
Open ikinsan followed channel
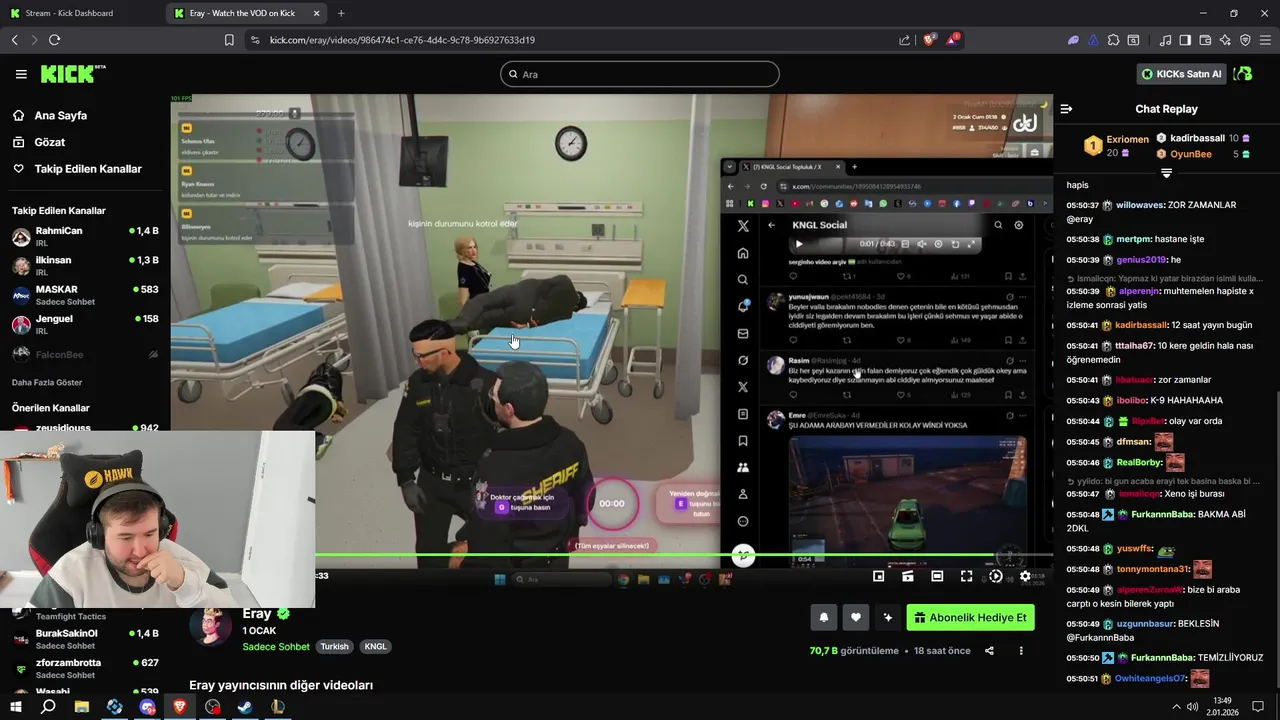click(x=85, y=265)
